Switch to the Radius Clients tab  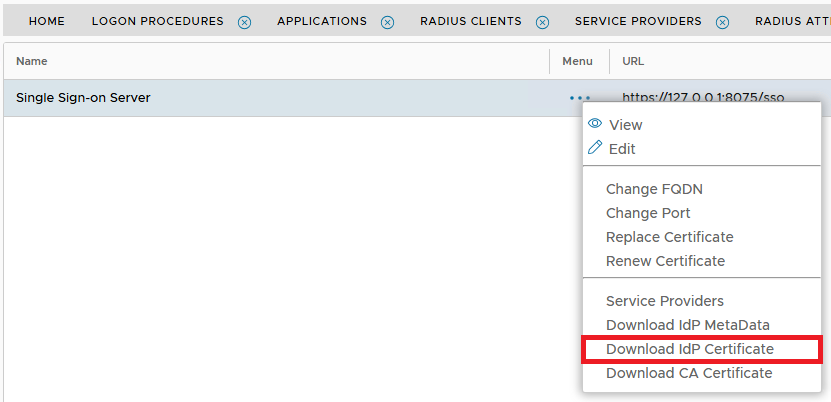470,21
